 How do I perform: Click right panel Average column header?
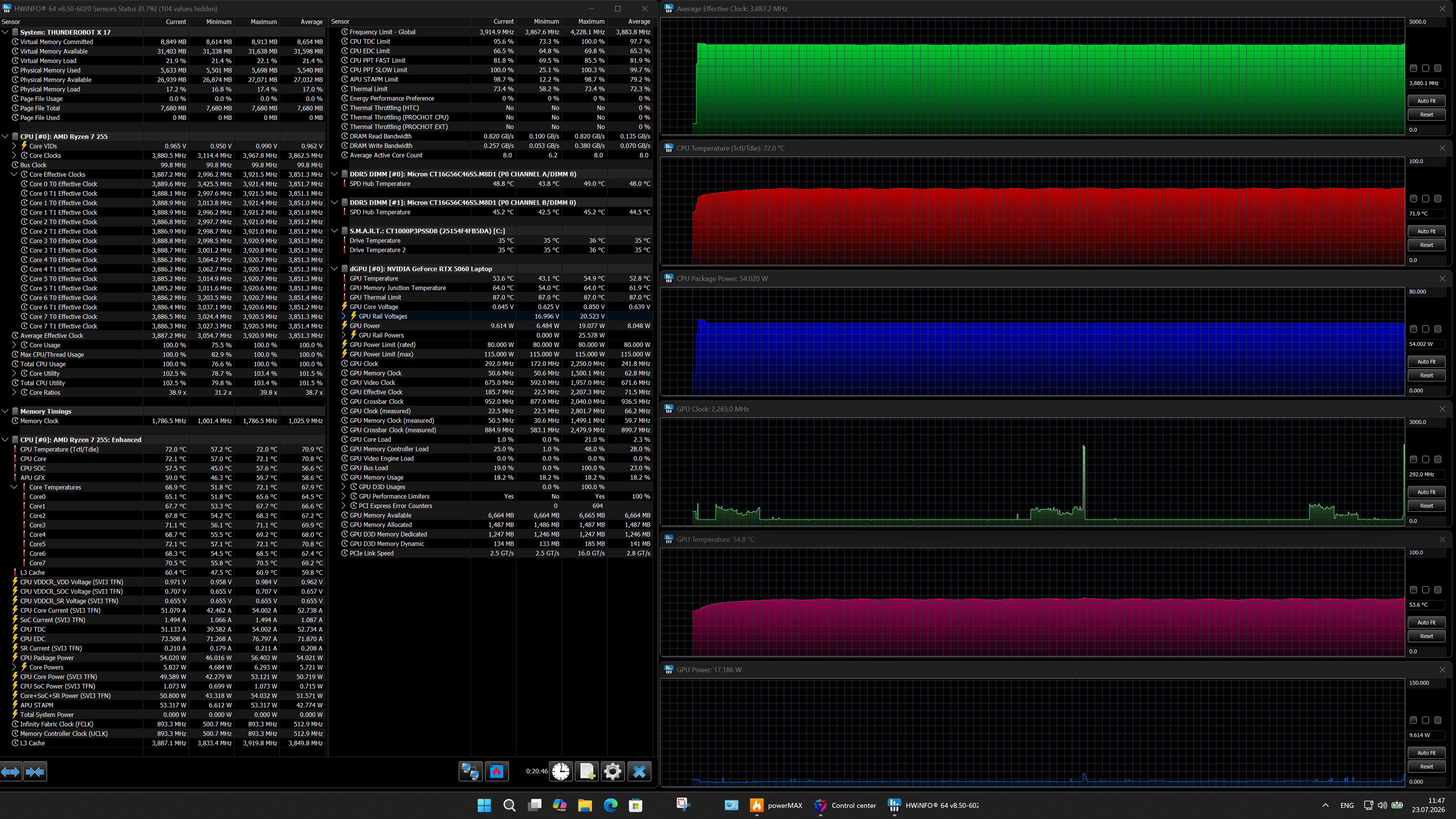click(x=630, y=22)
